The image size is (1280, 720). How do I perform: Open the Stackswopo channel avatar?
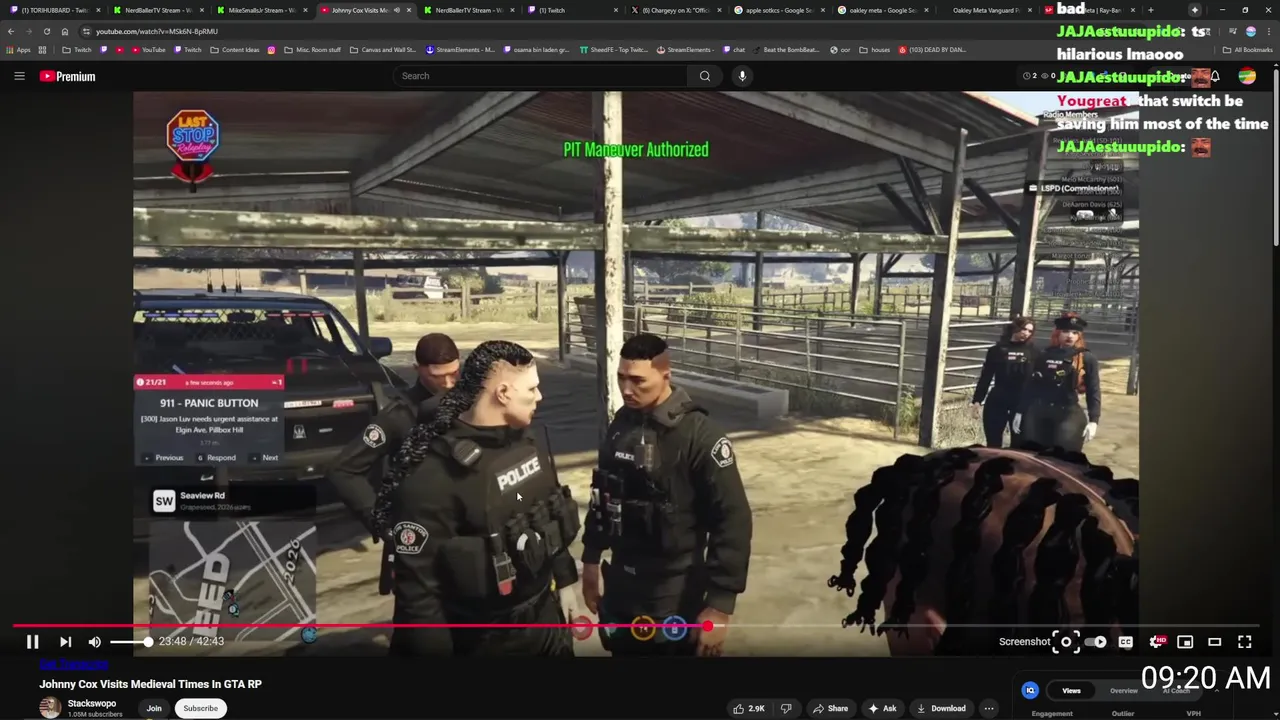(50, 708)
